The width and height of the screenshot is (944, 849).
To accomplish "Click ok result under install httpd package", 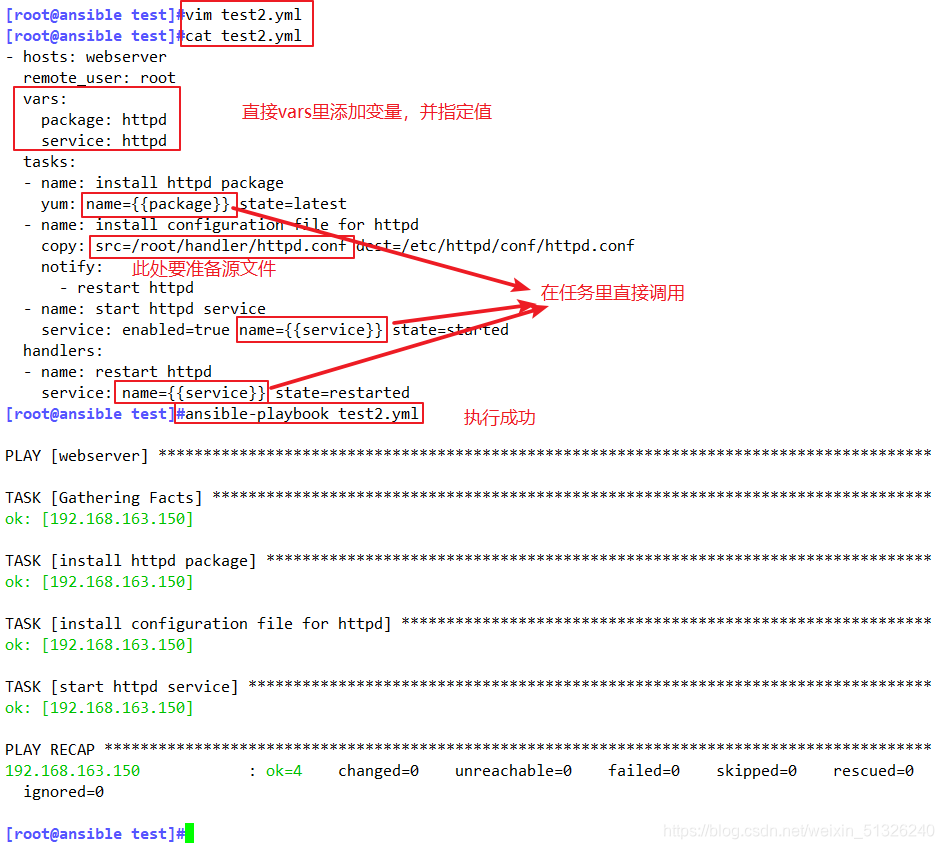I will tap(99, 582).
